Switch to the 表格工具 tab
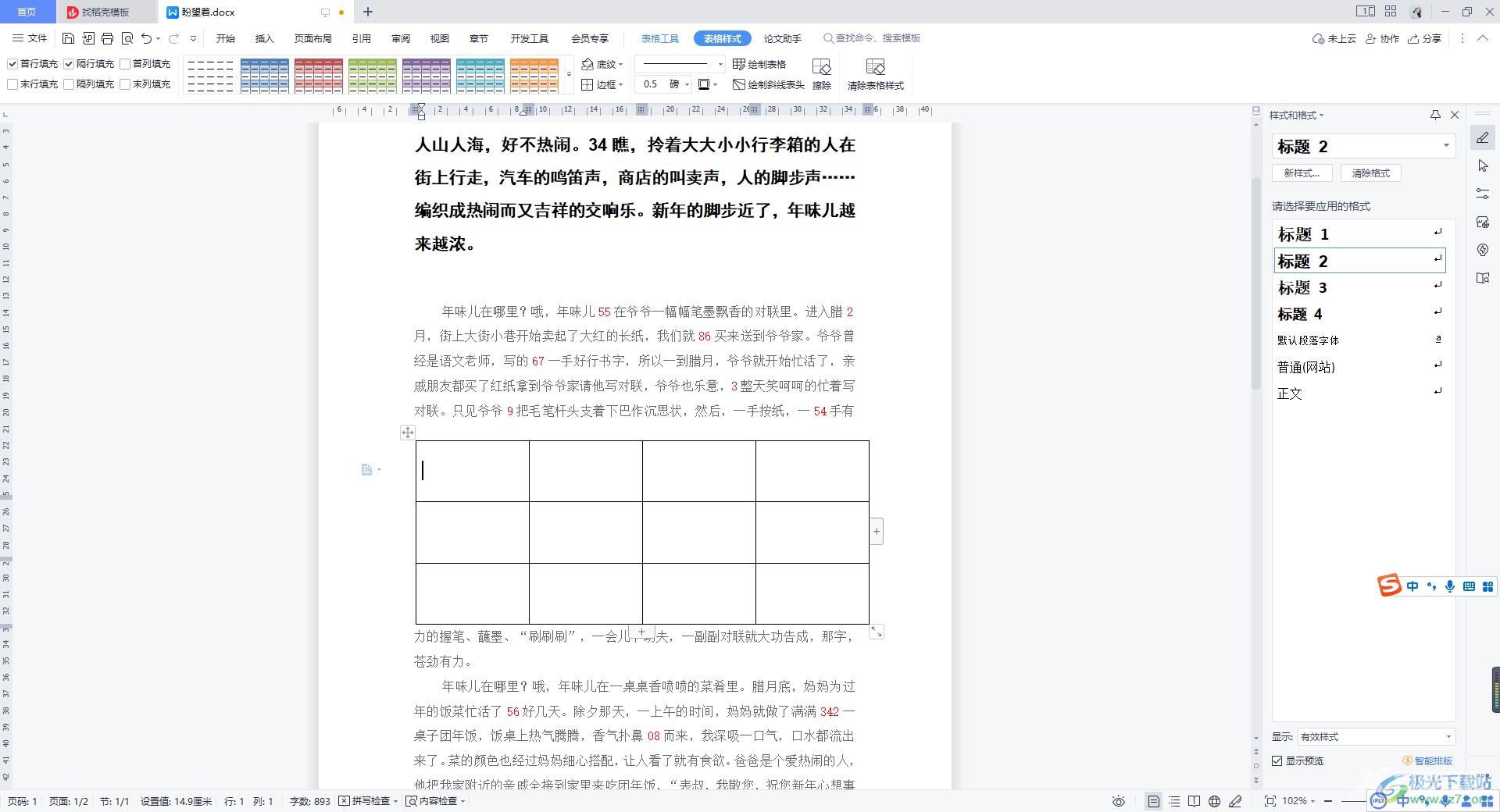This screenshot has height=812, width=1500. [660, 38]
